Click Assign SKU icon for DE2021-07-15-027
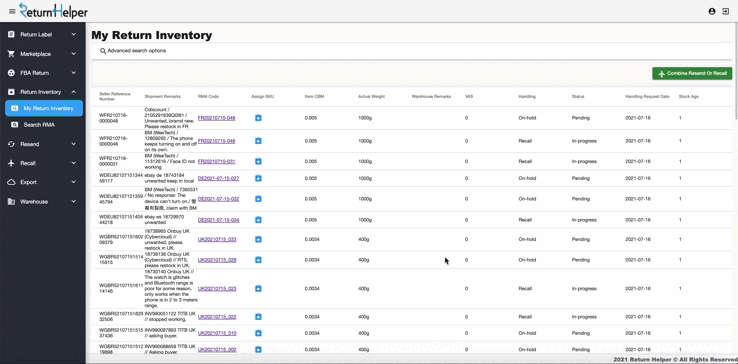This screenshot has height=364, width=738. (258, 178)
